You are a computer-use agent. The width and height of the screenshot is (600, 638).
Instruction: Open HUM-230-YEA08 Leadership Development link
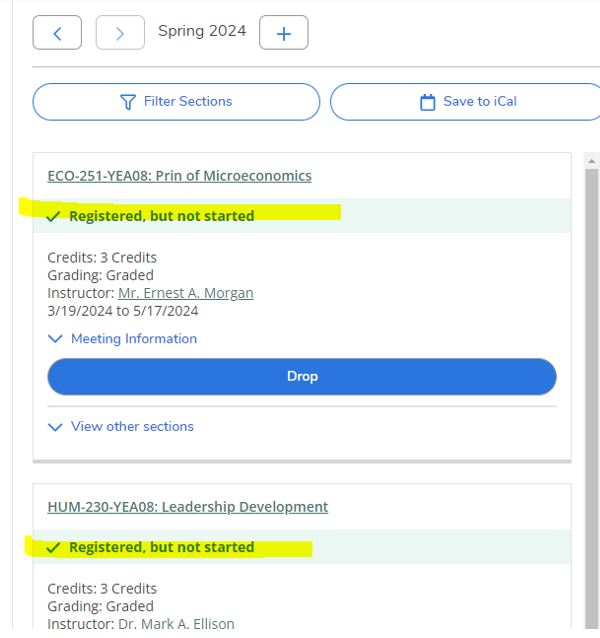pyautogui.click(x=188, y=507)
